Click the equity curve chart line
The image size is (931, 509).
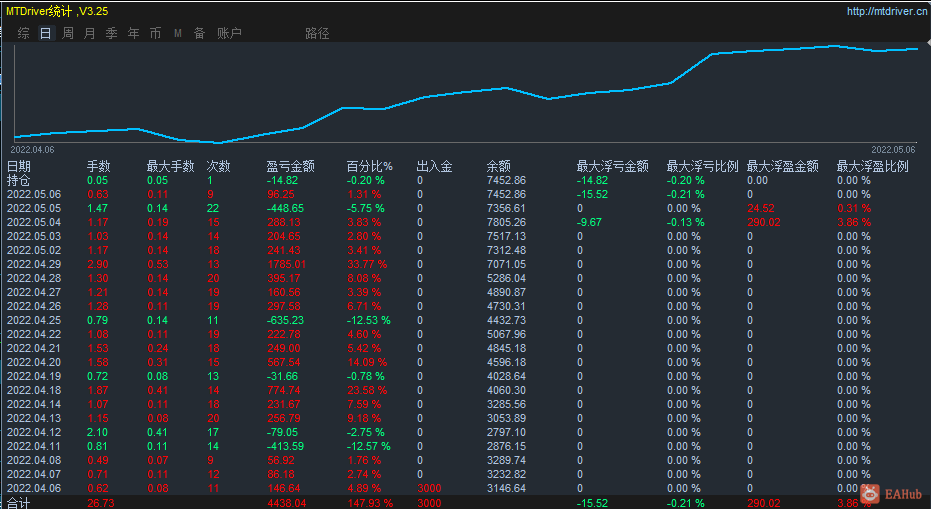[466, 94]
